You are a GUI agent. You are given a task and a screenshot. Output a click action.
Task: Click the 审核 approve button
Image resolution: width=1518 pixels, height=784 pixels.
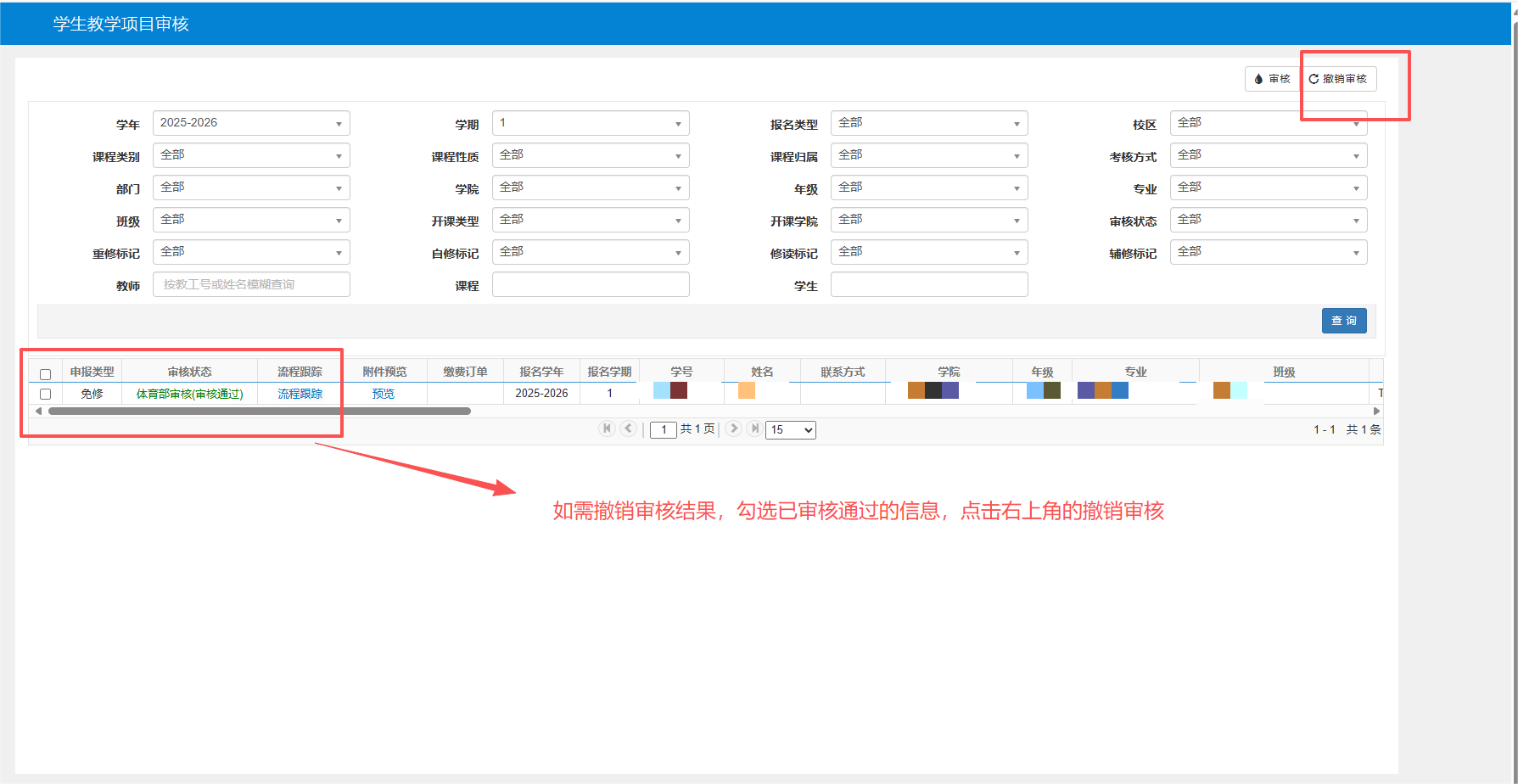(1272, 79)
